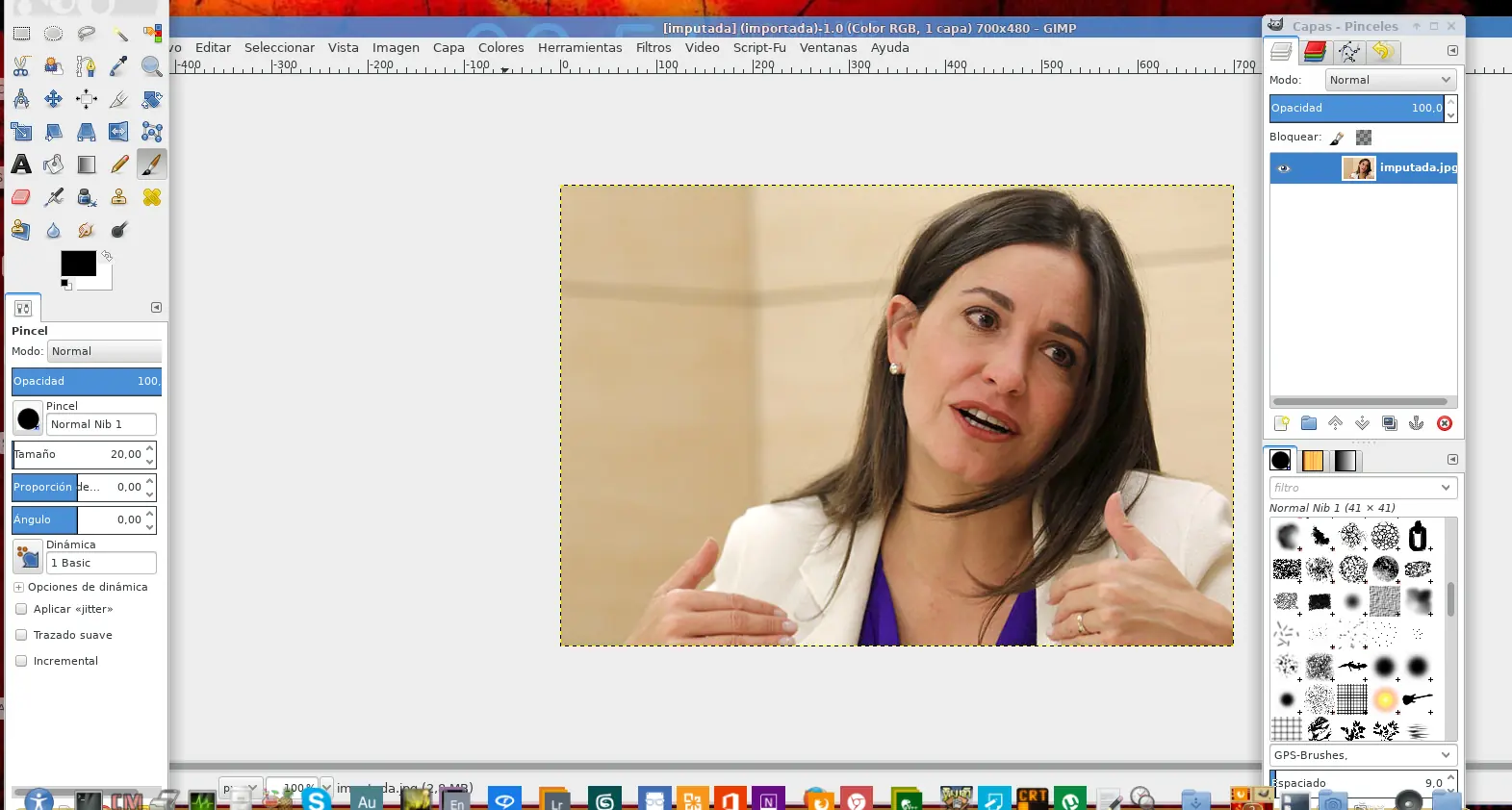Select the Airbrush tool
This screenshot has width=1512, height=810.
tap(54, 197)
